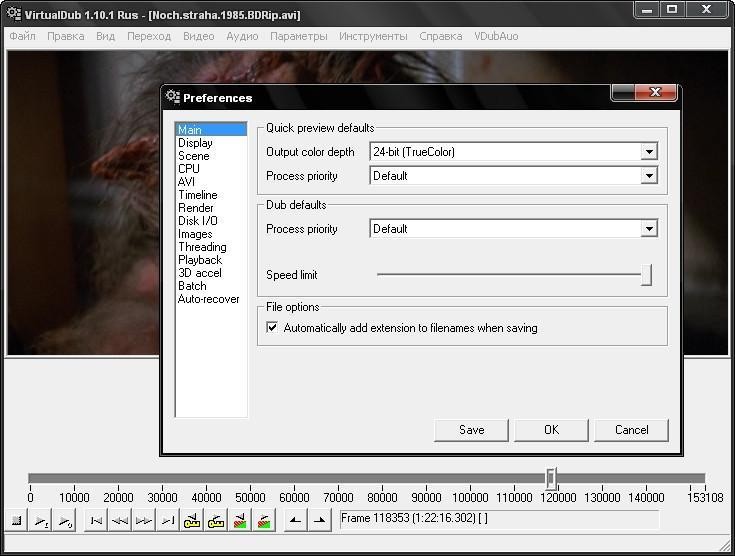Uncheck automatically add extension to filenames
The height and width of the screenshot is (556, 735).
272,327
